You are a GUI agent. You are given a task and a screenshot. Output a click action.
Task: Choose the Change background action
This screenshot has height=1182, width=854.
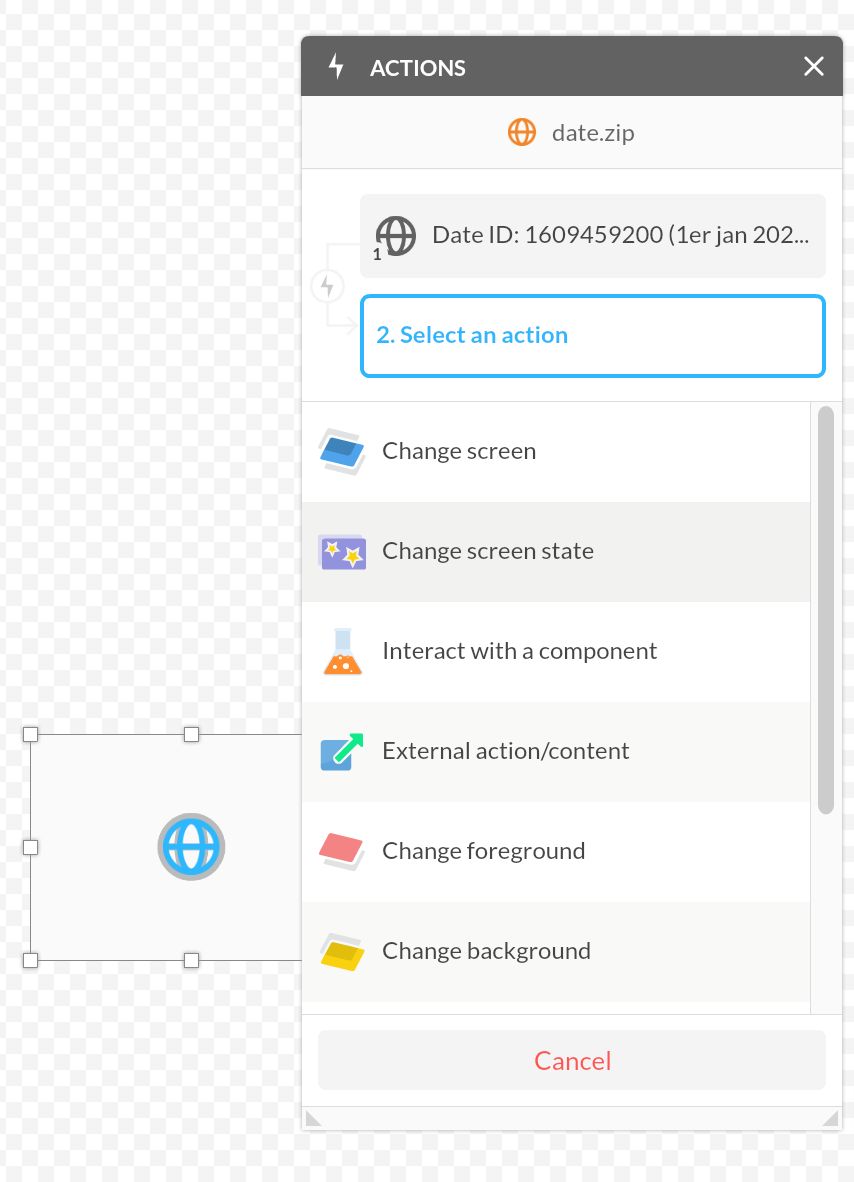click(486, 951)
